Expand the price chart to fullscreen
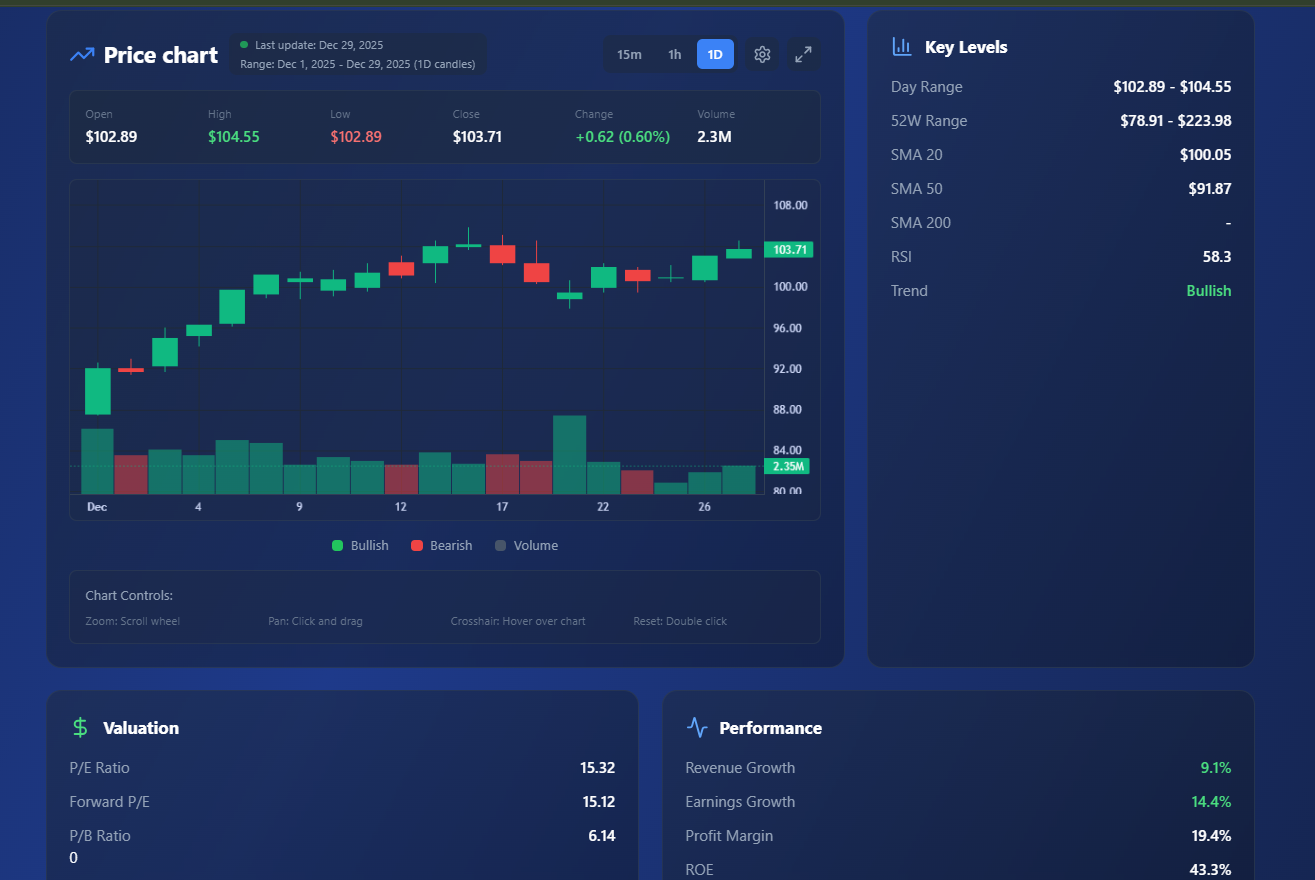 (803, 54)
